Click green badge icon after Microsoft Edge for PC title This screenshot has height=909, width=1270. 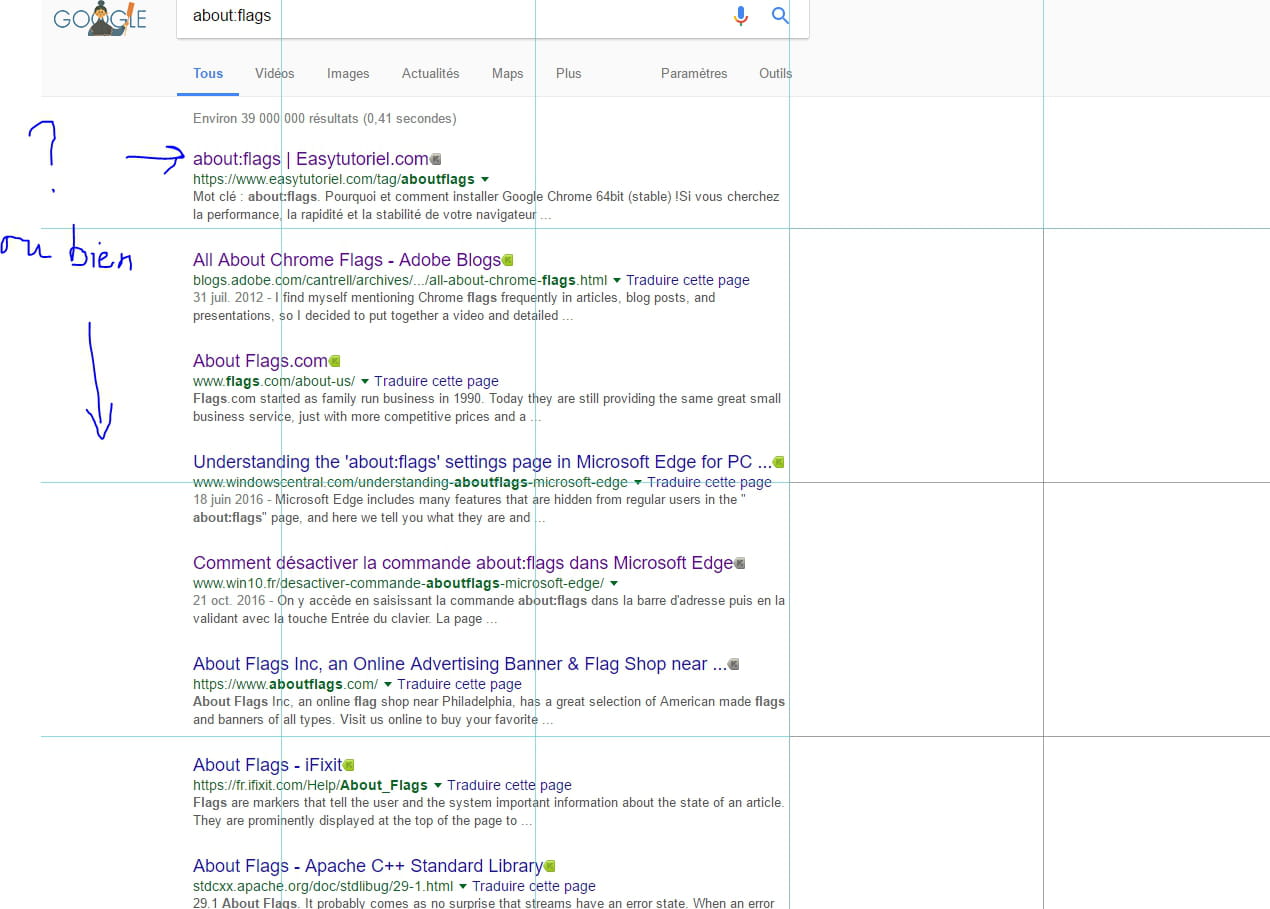pyautogui.click(x=779, y=462)
